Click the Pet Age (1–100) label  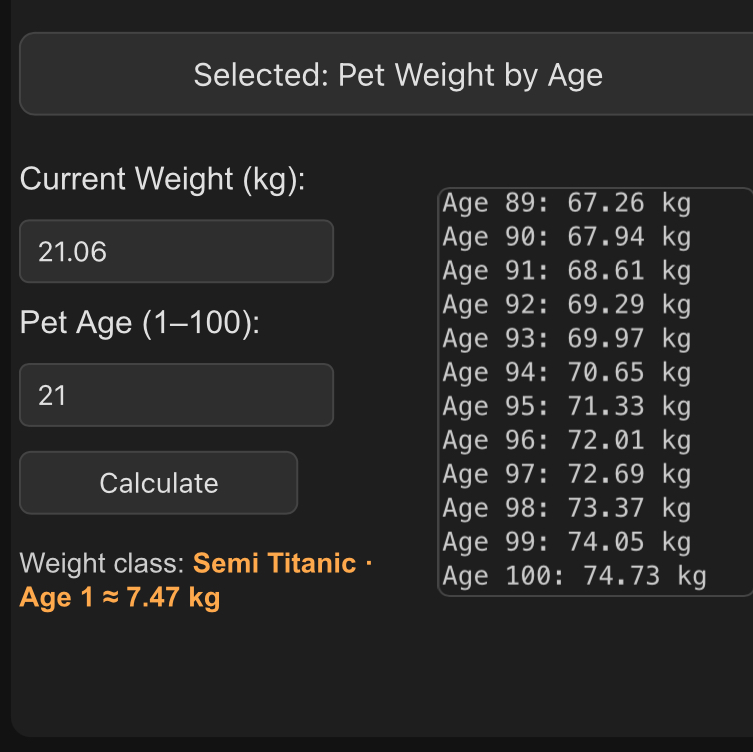[140, 324]
